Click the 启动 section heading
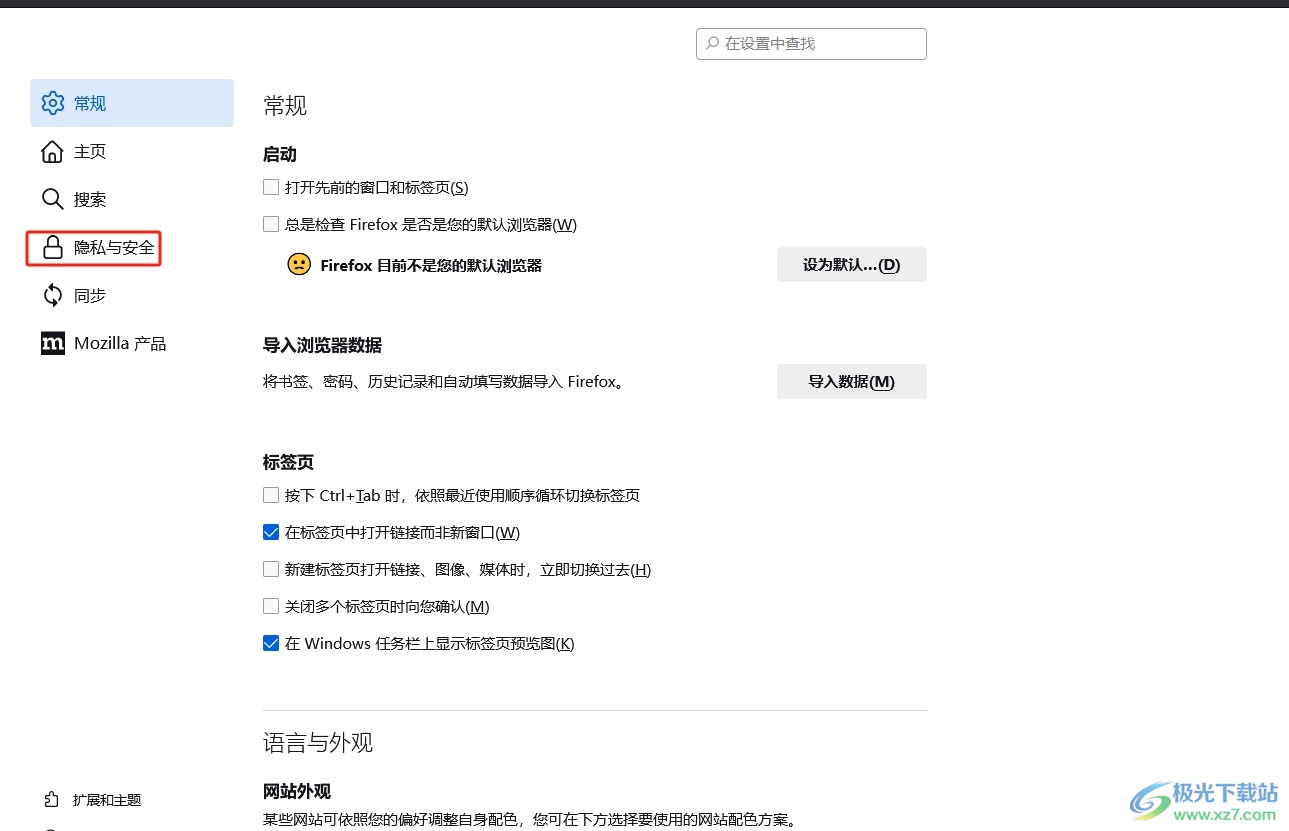The height and width of the screenshot is (831, 1289). (x=280, y=155)
